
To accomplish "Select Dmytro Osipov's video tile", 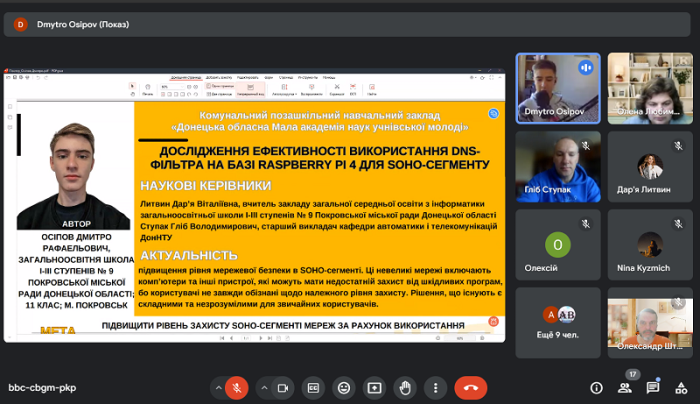I will 558,87.
